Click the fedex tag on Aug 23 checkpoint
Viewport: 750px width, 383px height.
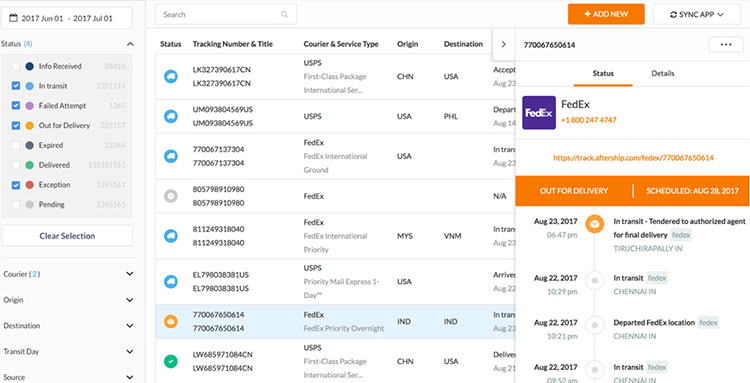point(681,235)
